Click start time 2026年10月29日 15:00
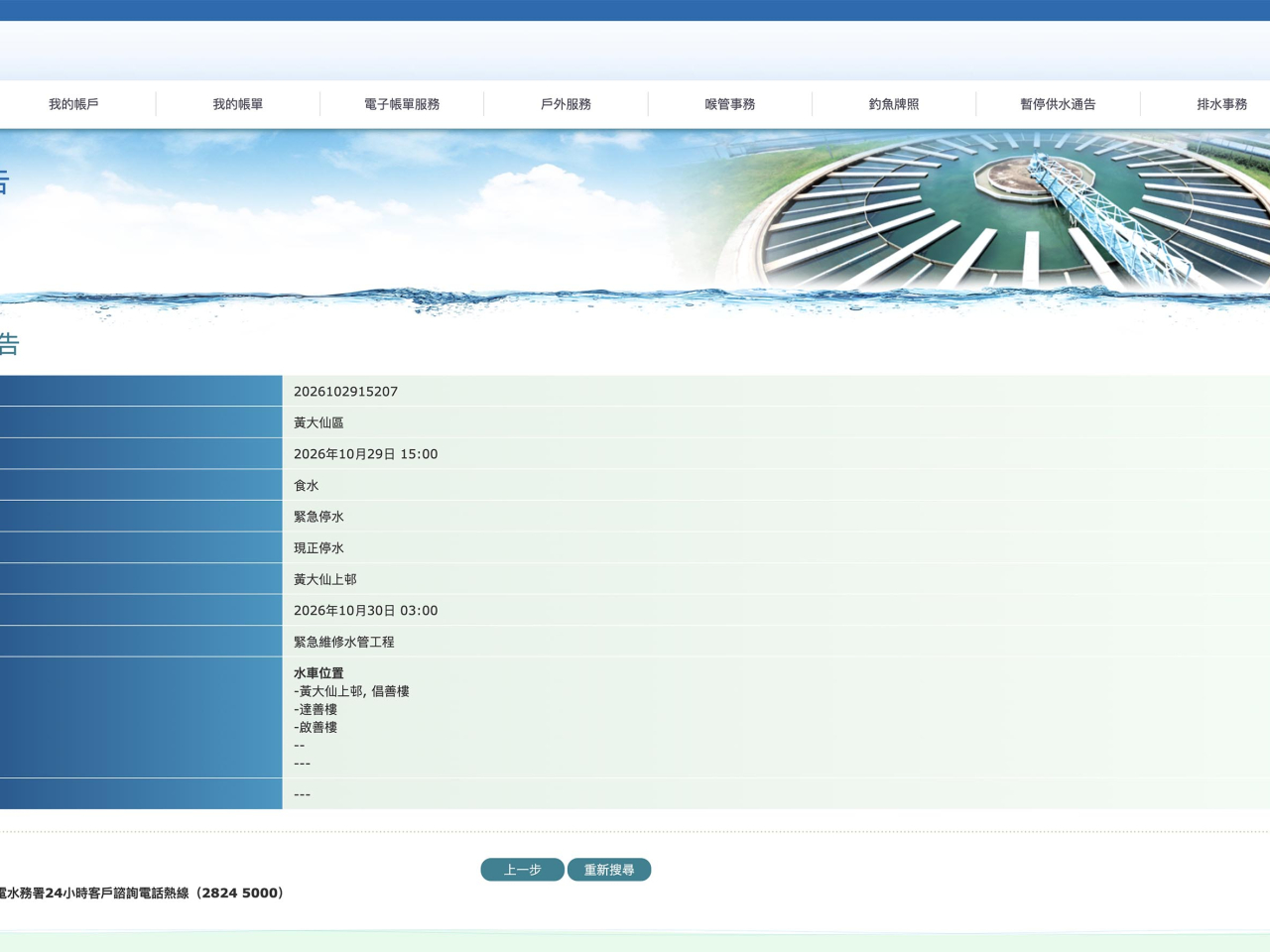Image resolution: width=1270 pixels, height=952 pixels. pos(365,454)
